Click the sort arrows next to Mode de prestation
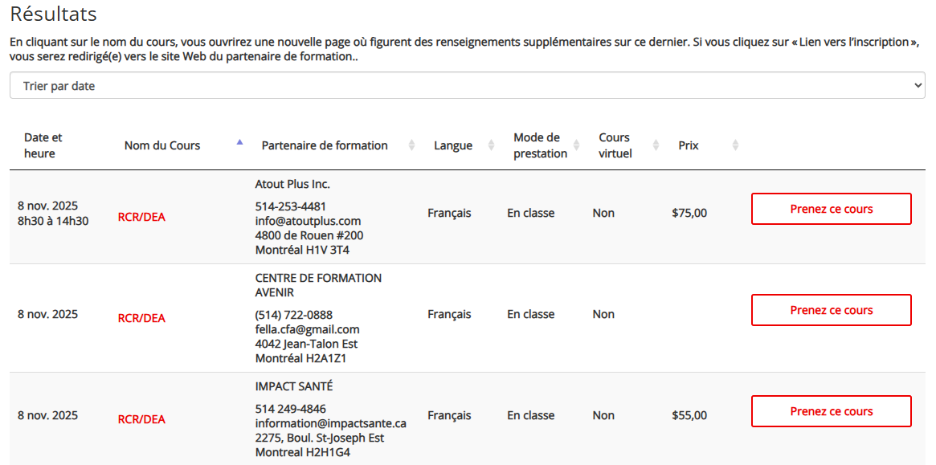936x465 pixels. point(578,146)
